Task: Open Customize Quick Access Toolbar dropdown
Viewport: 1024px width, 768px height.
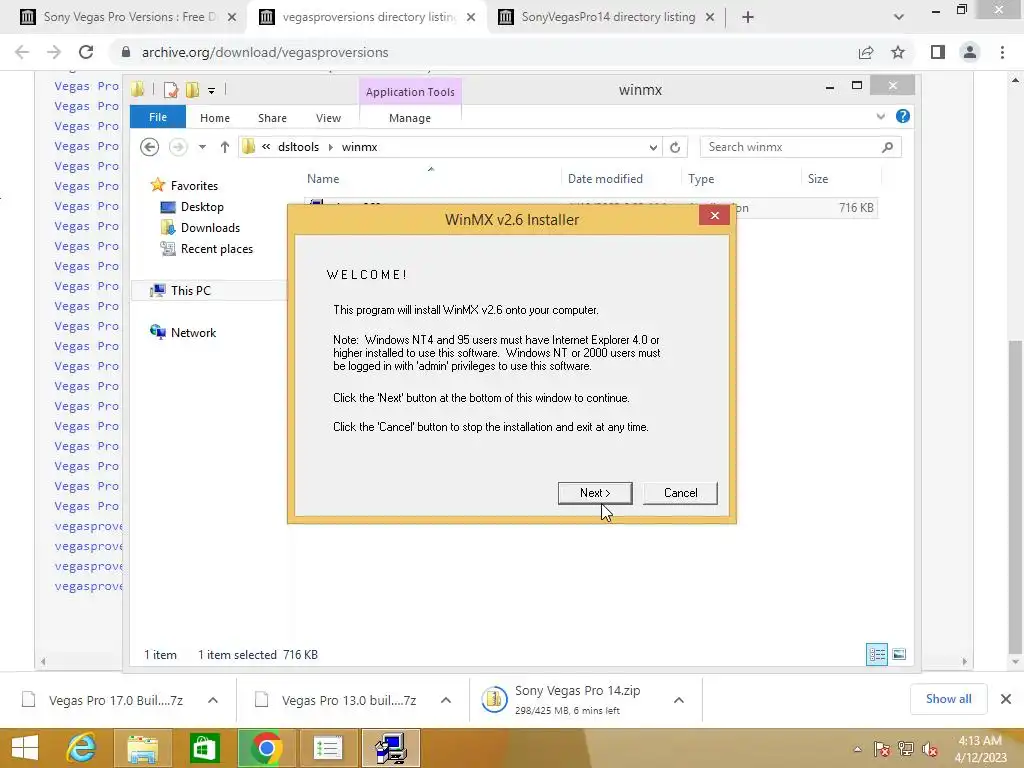Action: tap(212, 91)
